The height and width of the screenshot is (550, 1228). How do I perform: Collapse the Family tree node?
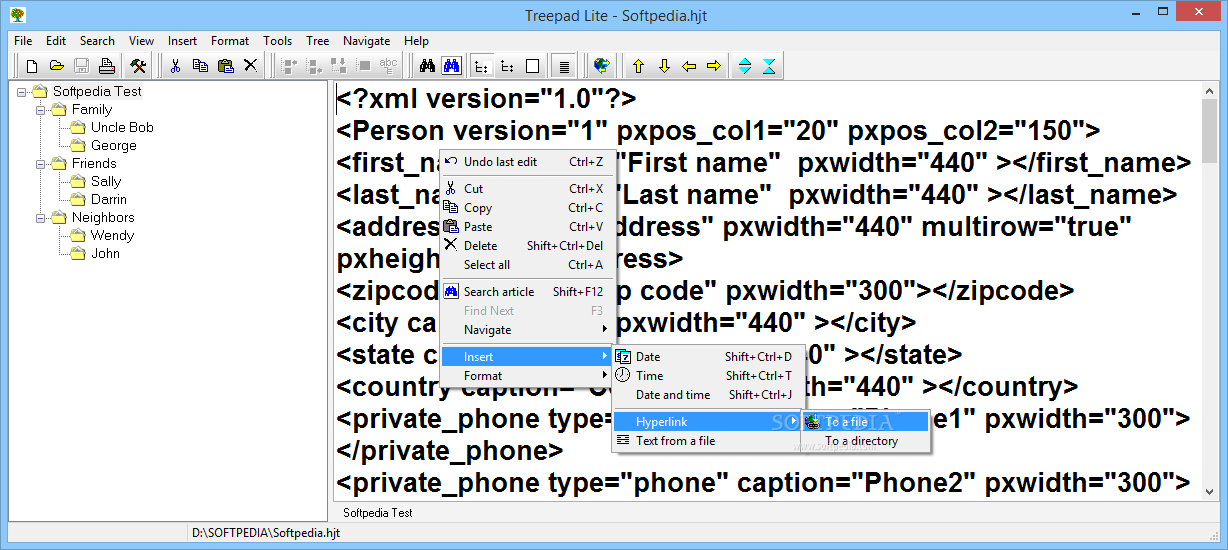pyautogui.click(x=41, y=109)
